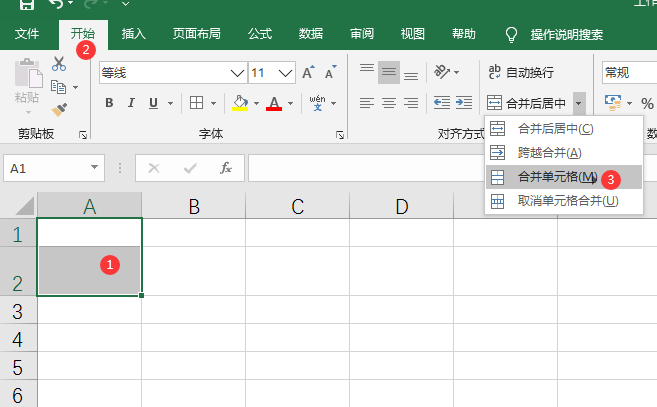Open the 等线 font name dropdown

tap(237, 73)
